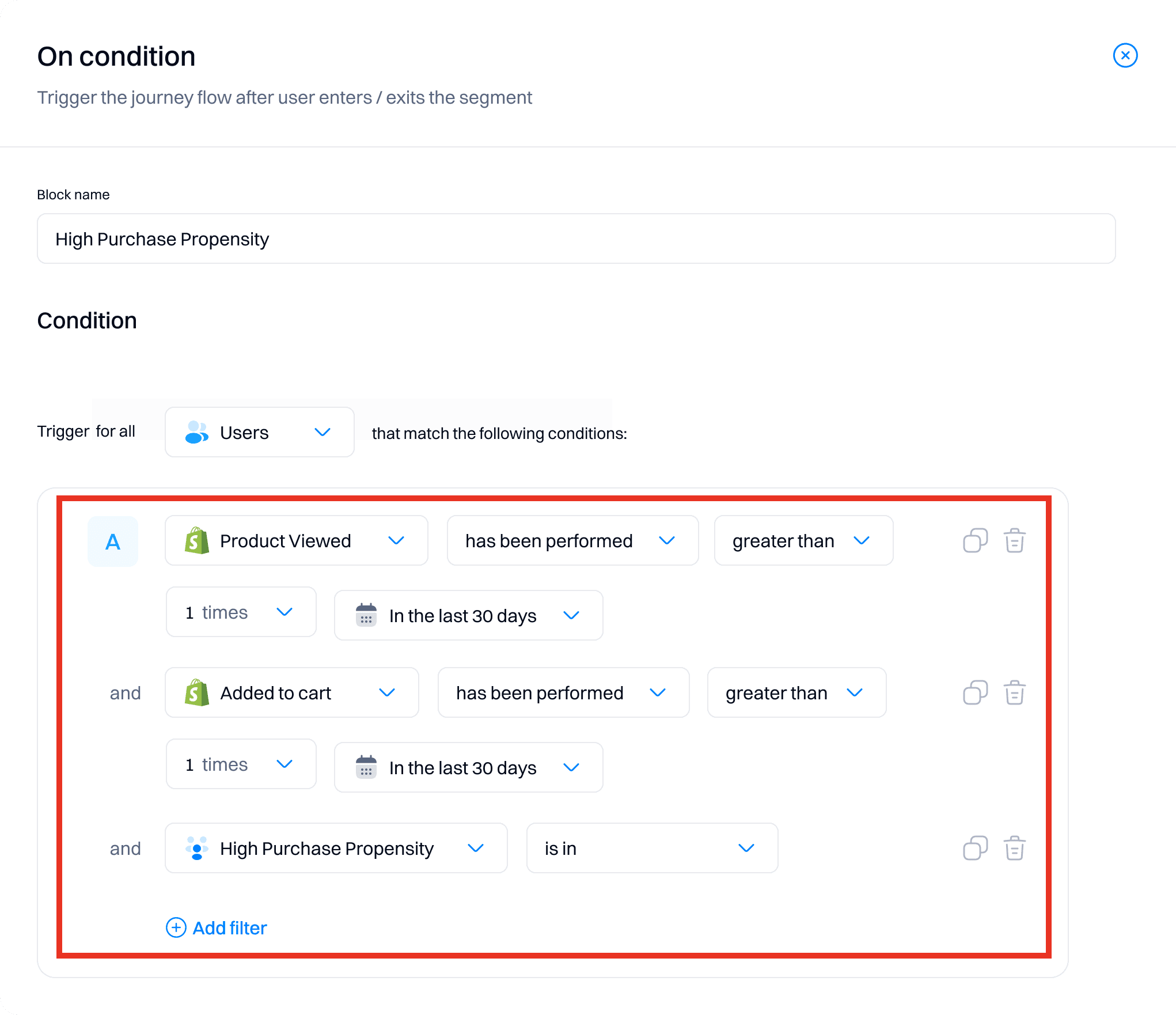The height and width of the screenshot is (1015, 1176).
Task: Expand the Added to cart event dropdown
Action: 291,693
